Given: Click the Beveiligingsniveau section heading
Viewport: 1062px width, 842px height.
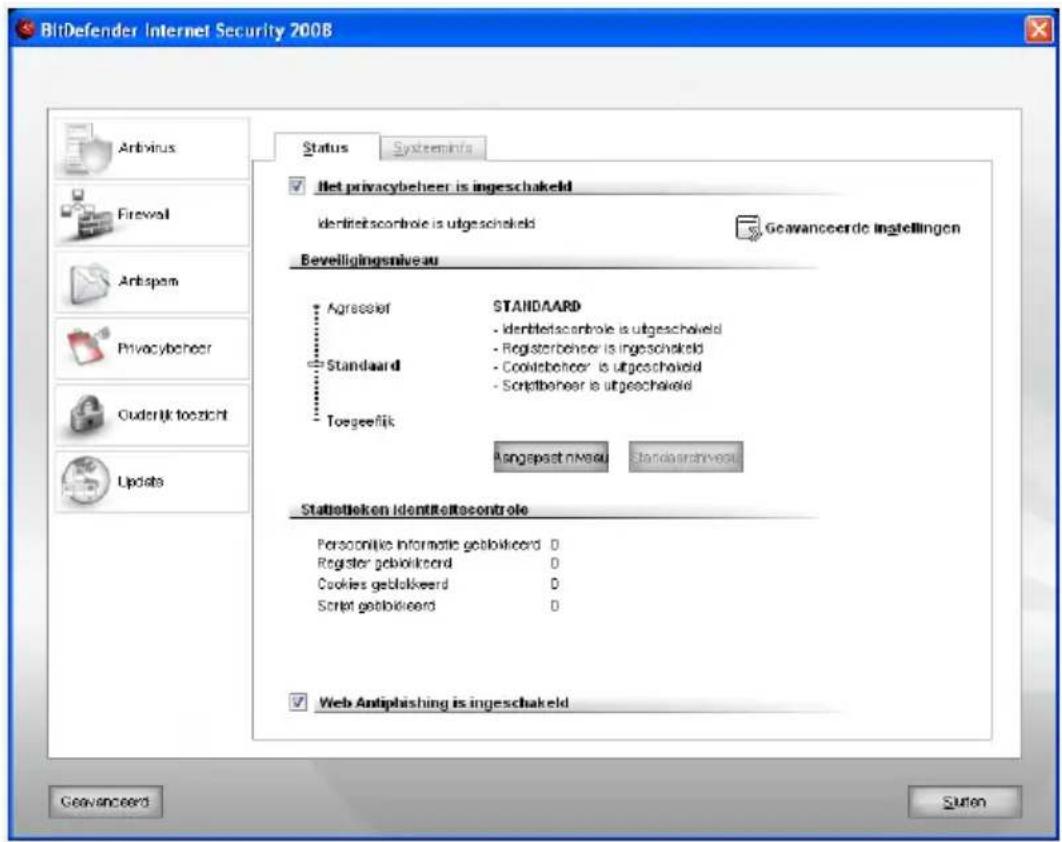Looking at the screenshot, I should tap(369, 260).
